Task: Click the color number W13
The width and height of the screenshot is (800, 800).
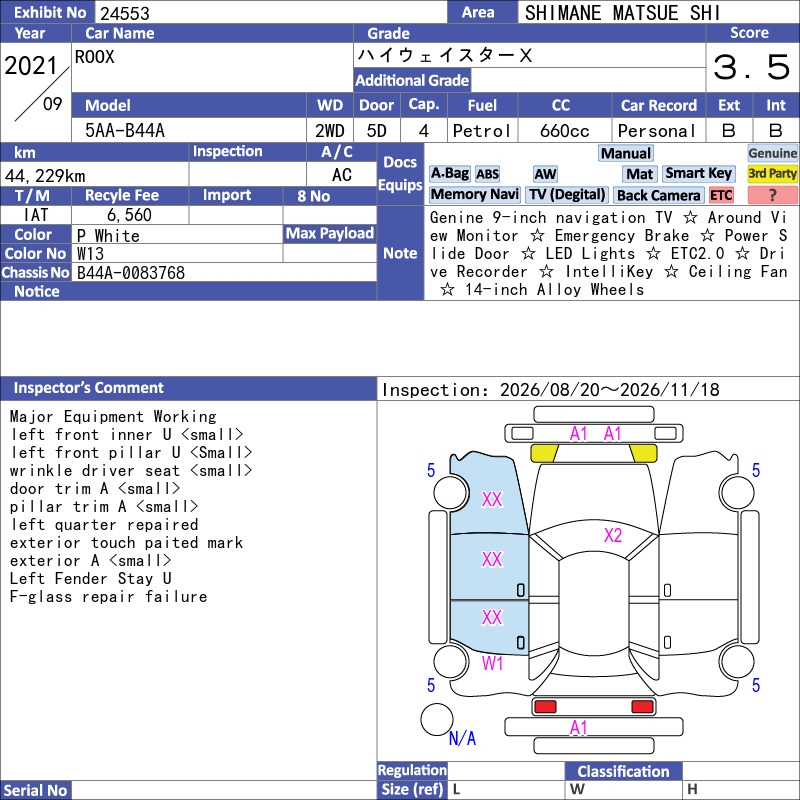Action: coord(90,254)
